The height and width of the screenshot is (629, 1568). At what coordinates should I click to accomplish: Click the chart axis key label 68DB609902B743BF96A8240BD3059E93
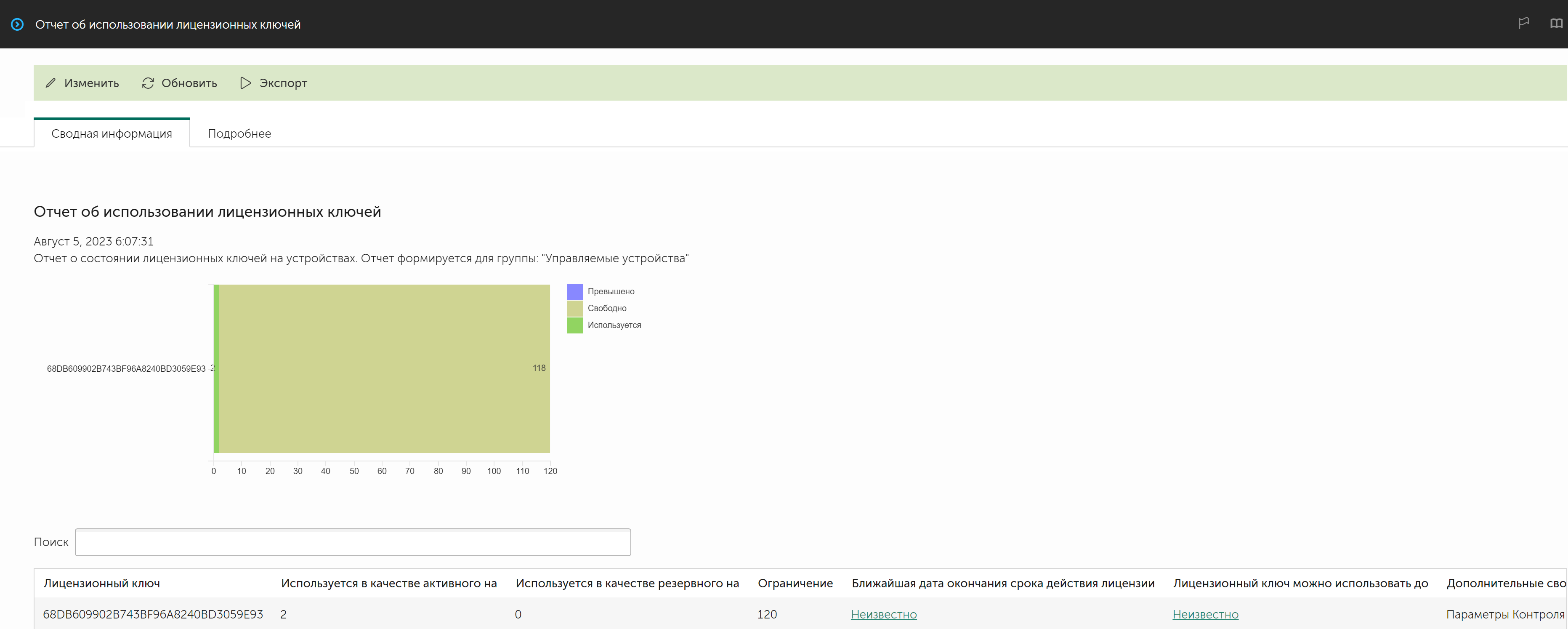126,368
